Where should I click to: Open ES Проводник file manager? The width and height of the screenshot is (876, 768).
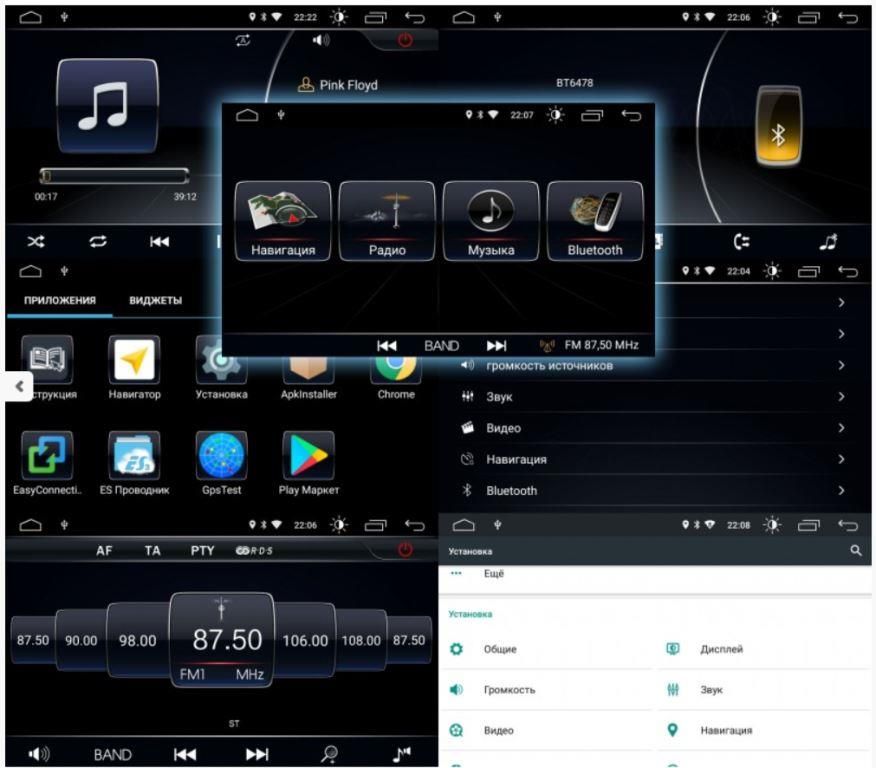coord(134,458)
